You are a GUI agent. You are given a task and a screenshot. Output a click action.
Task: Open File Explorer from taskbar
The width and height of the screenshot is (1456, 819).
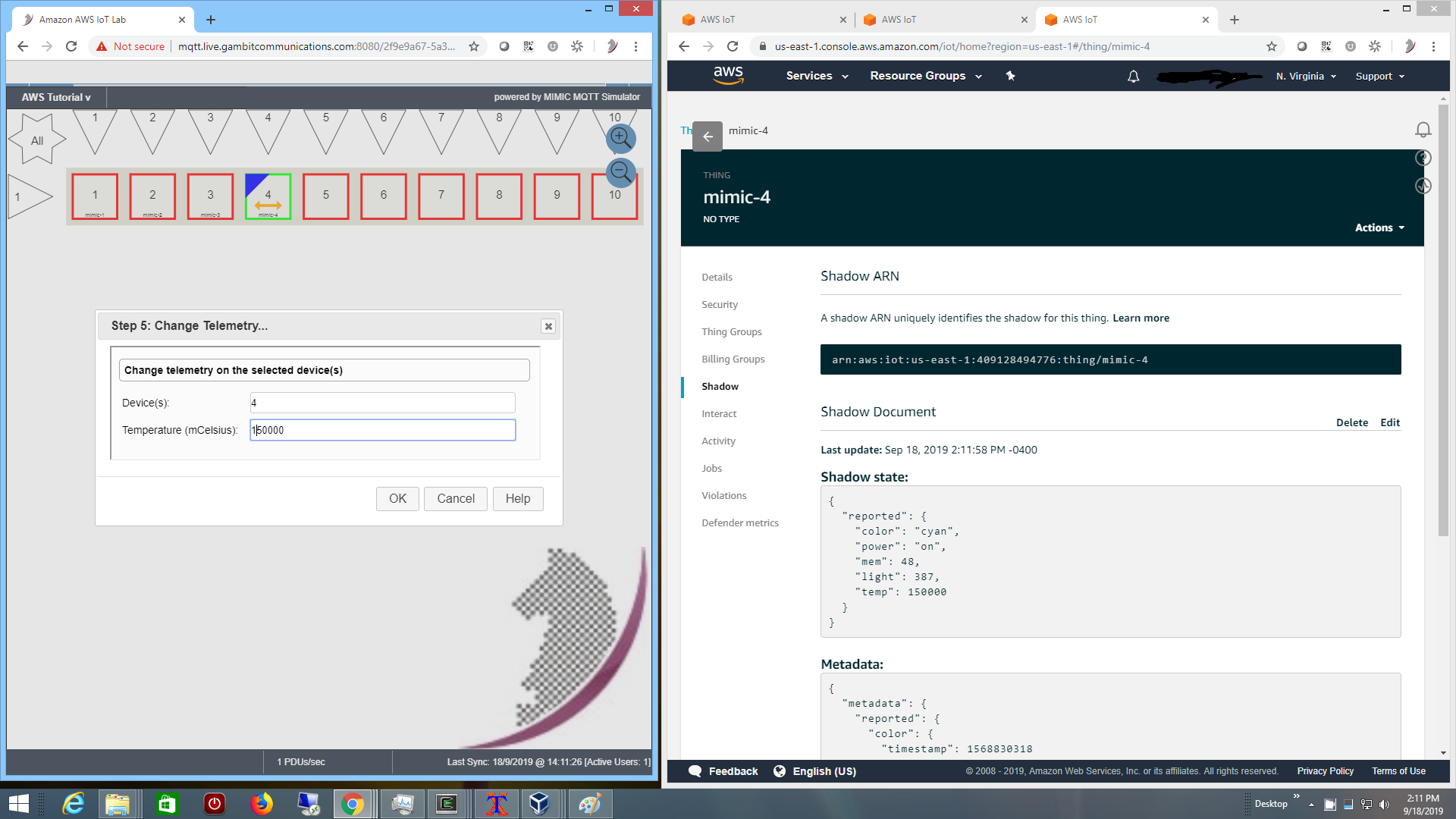[118, 804]
